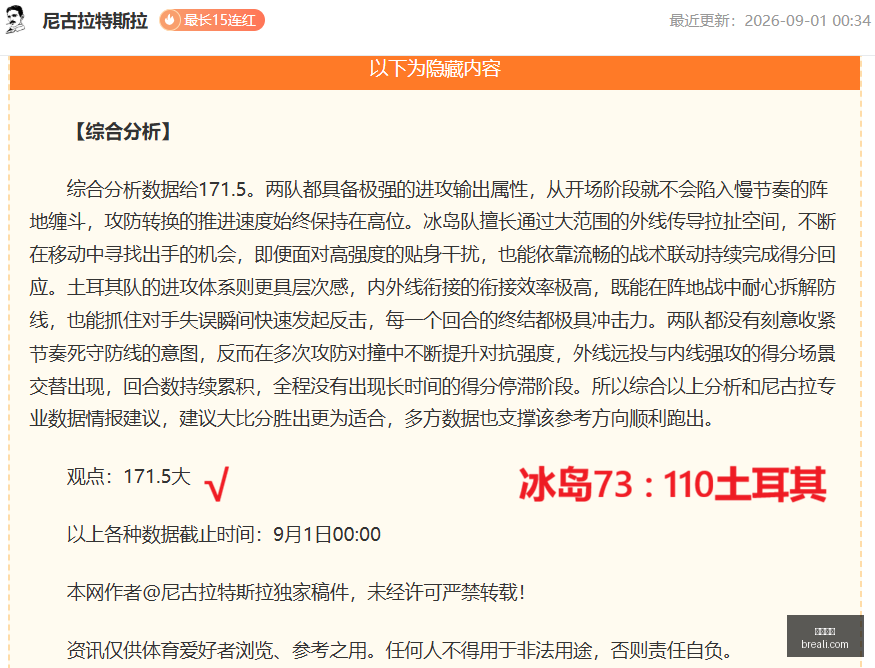This screenshot has height=668, width=875.
Task: Click the 本网作者@尼古拉特斯拉独家稿件 notice
Action: point(296,592)
